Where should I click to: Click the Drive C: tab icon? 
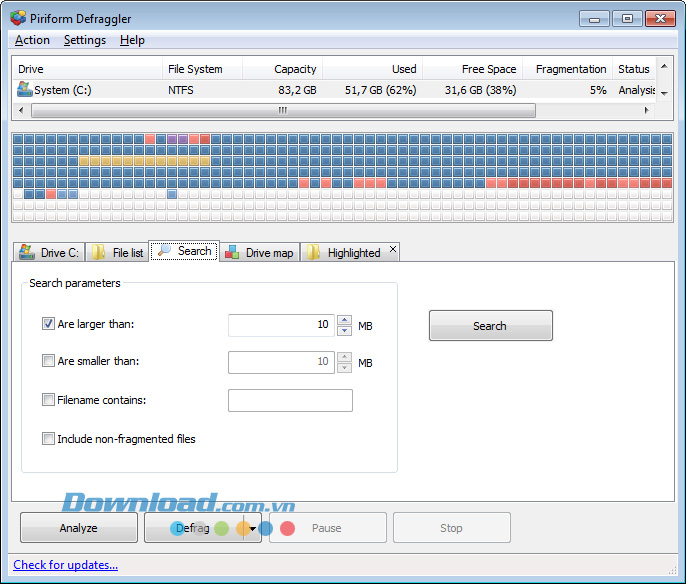pos(27,252)
